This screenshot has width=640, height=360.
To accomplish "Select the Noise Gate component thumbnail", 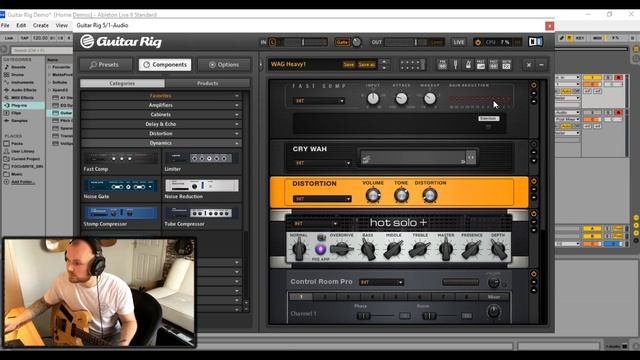I will [120, 186].
